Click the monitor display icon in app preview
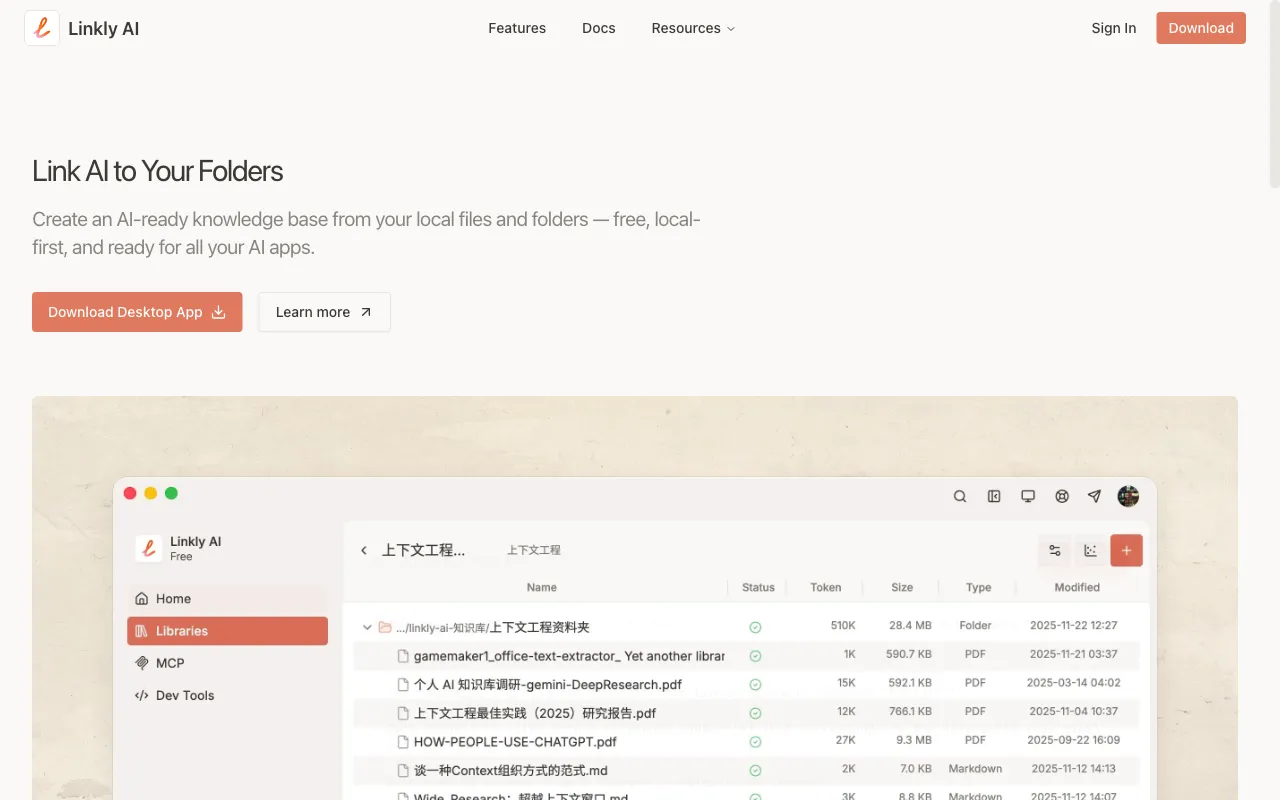Viewport: 1280px width, 800px height. click(x=1028, y=496)
